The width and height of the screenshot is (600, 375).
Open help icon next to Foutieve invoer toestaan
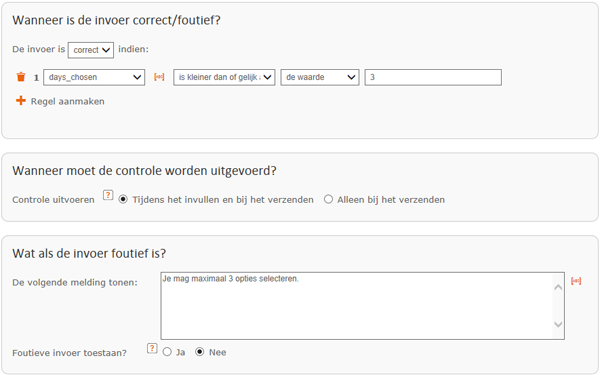tap(152, 348)
